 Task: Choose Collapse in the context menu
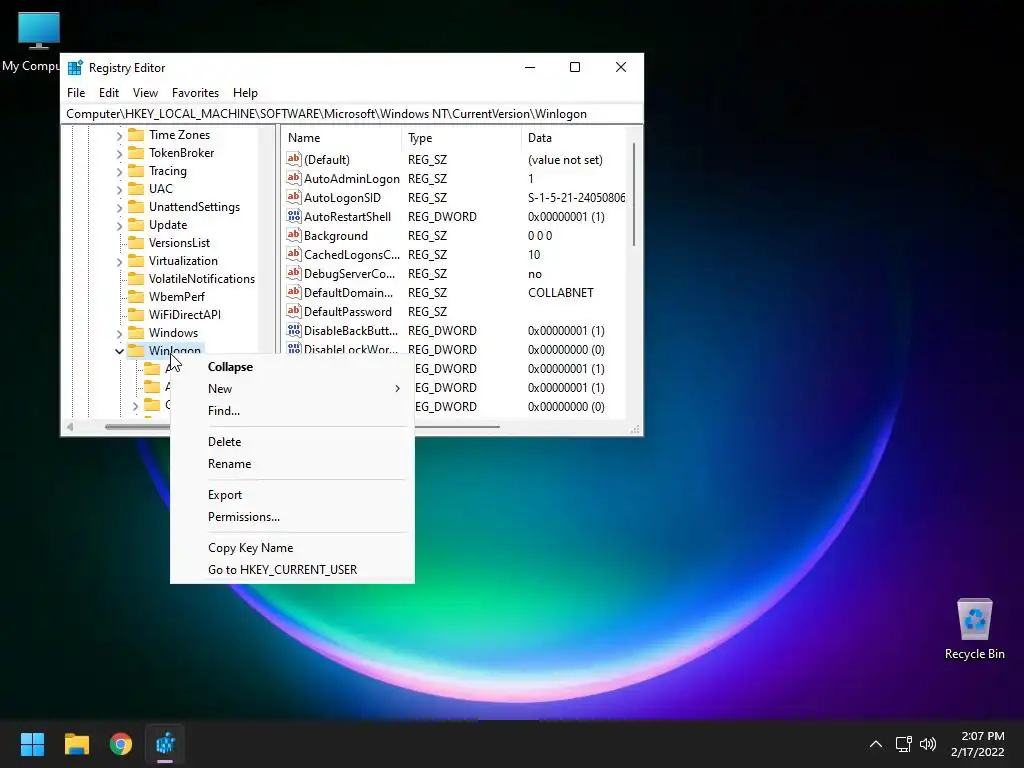tap(292, 366)
